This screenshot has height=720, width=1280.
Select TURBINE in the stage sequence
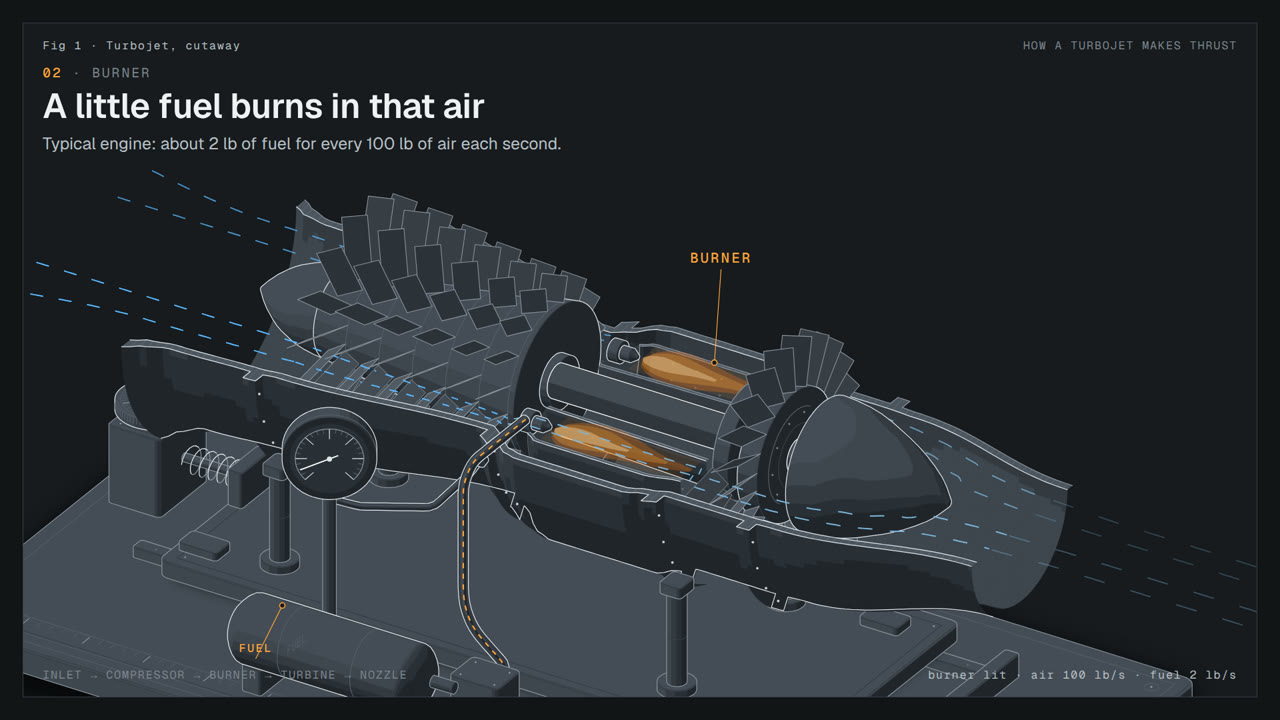pyautogui.click(x=308, y=675)
